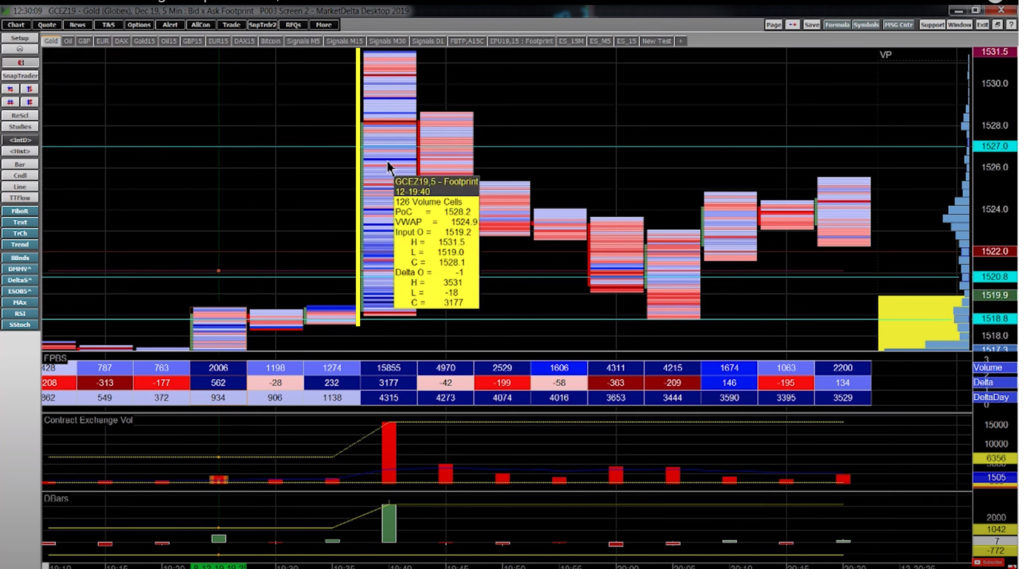Click the restore window icon beside Exit

[x=997, y=24]
